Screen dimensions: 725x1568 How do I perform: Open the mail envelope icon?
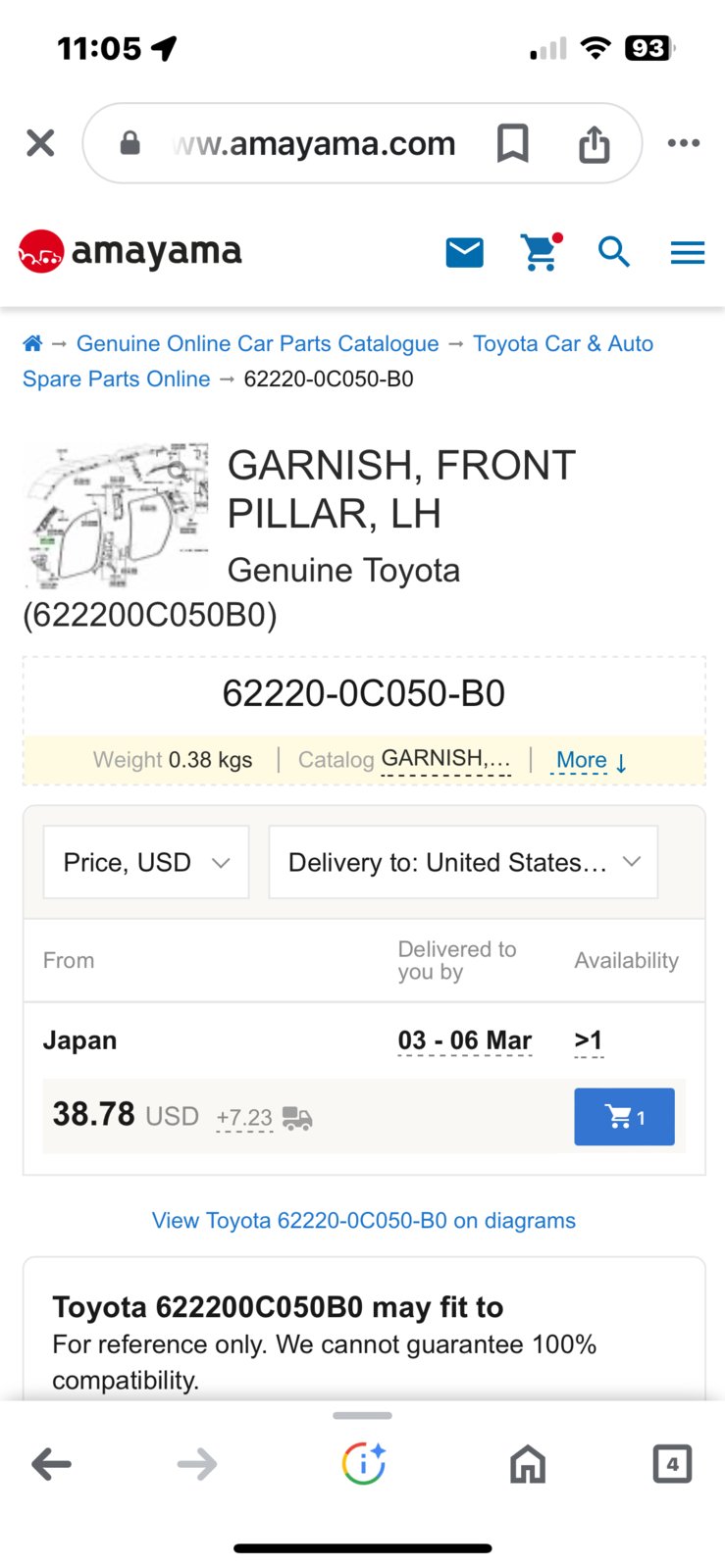click(464, 253)
